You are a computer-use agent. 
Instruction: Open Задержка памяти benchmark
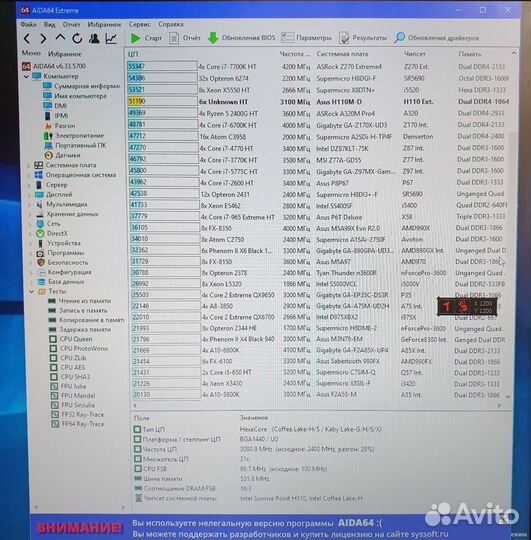click(x=80, y=330)
